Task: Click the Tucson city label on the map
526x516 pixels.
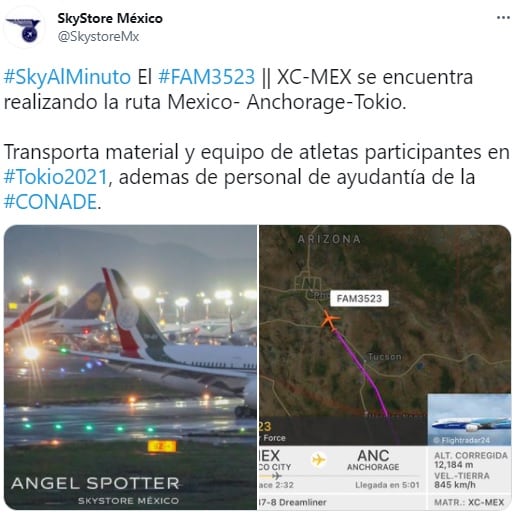Action: (x=384, y=356)
